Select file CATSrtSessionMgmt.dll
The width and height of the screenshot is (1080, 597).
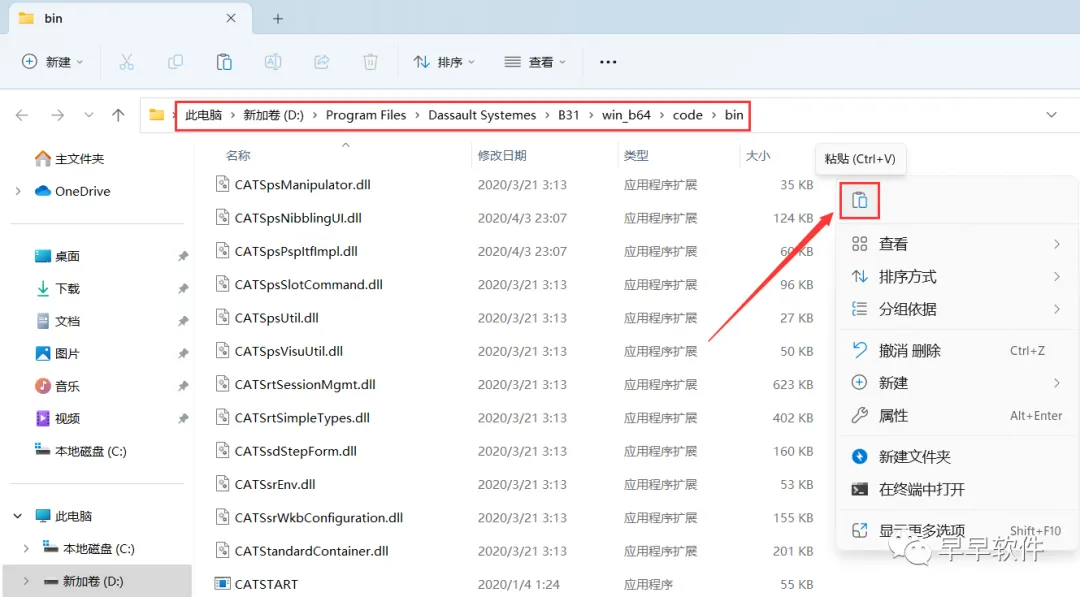304,384
